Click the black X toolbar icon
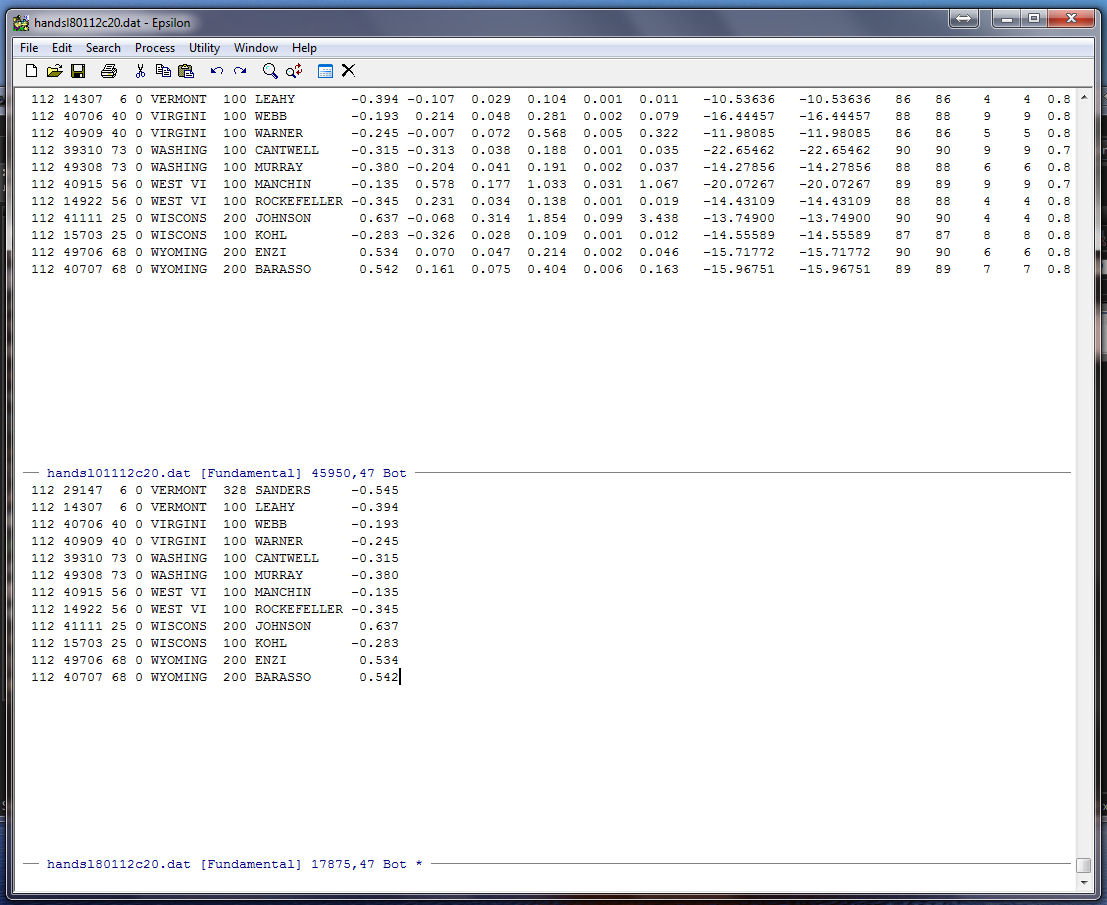This screenshot has height=905, width=1107. 348,71
